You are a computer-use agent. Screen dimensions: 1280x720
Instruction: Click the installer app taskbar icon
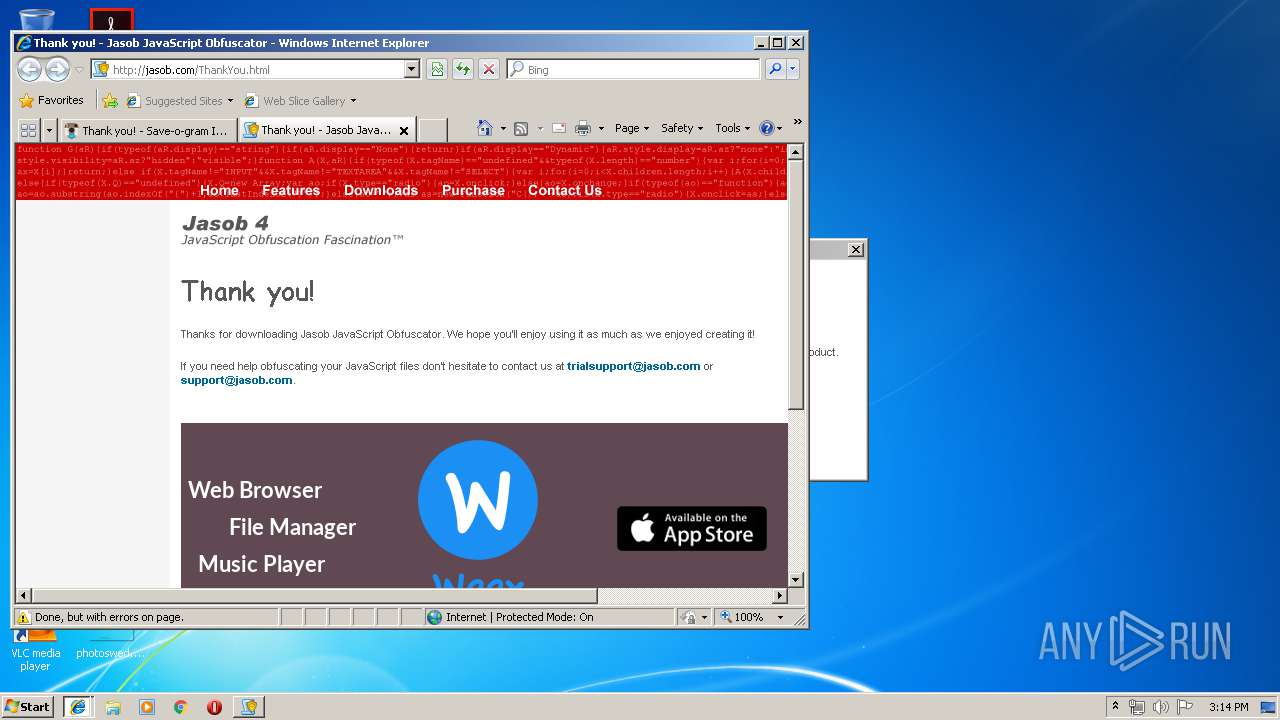(249, 706)
